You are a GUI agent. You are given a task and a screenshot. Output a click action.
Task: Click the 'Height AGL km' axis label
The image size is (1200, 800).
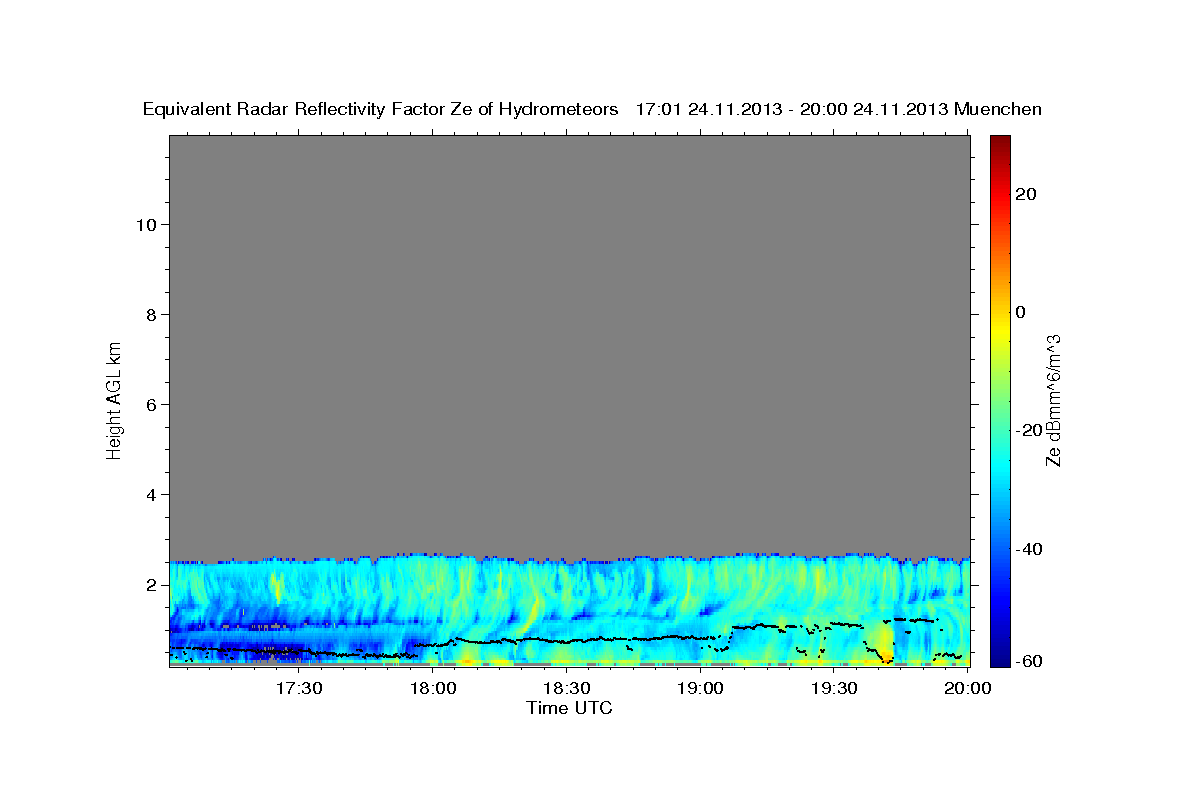[115, 399]
